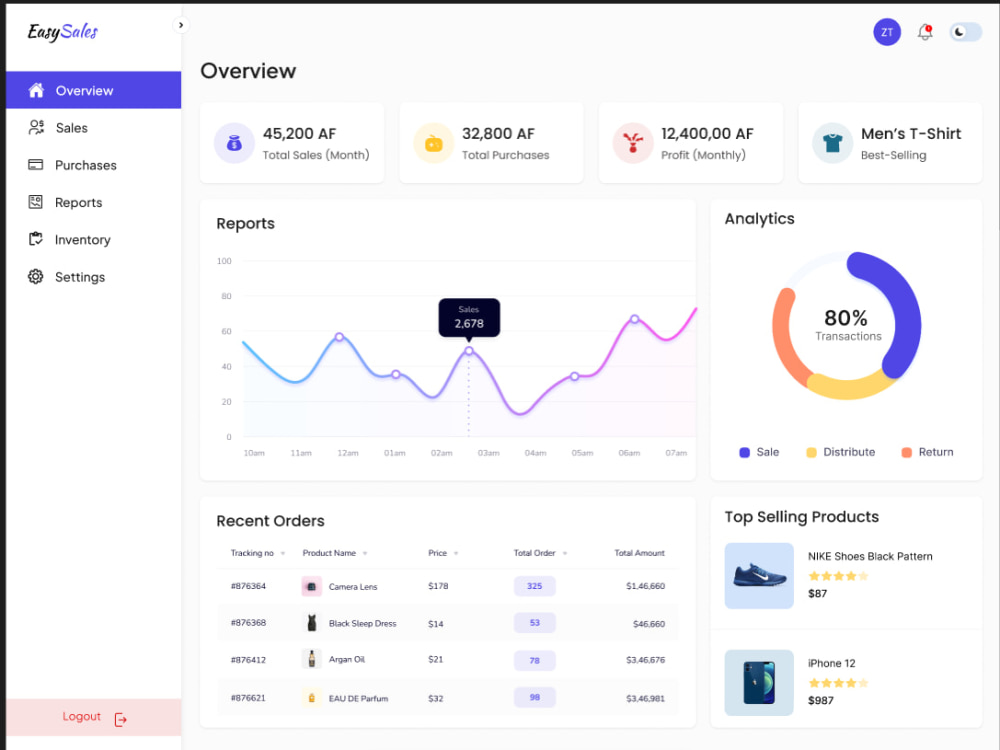Navigate to Reports in the sidebar
Image resolution: width=1000 pixels, height=750 pixels.
click(94, 202)
